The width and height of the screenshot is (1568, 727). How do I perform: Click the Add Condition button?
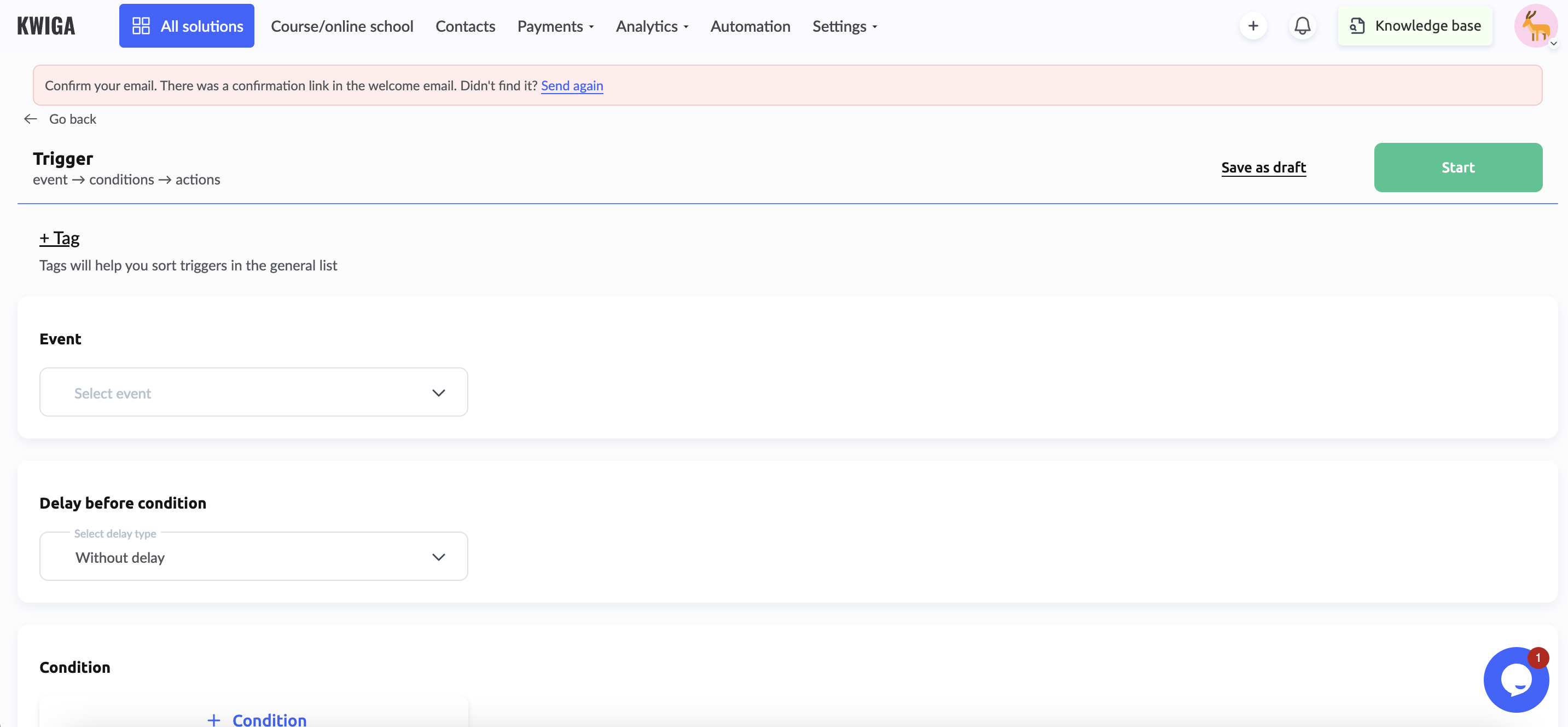254,719
